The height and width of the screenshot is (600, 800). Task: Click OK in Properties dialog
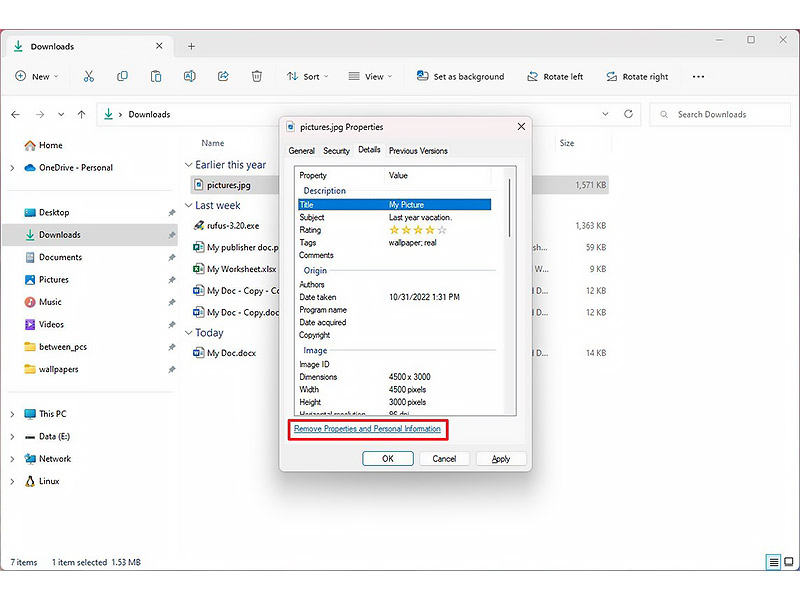(388, 459)
